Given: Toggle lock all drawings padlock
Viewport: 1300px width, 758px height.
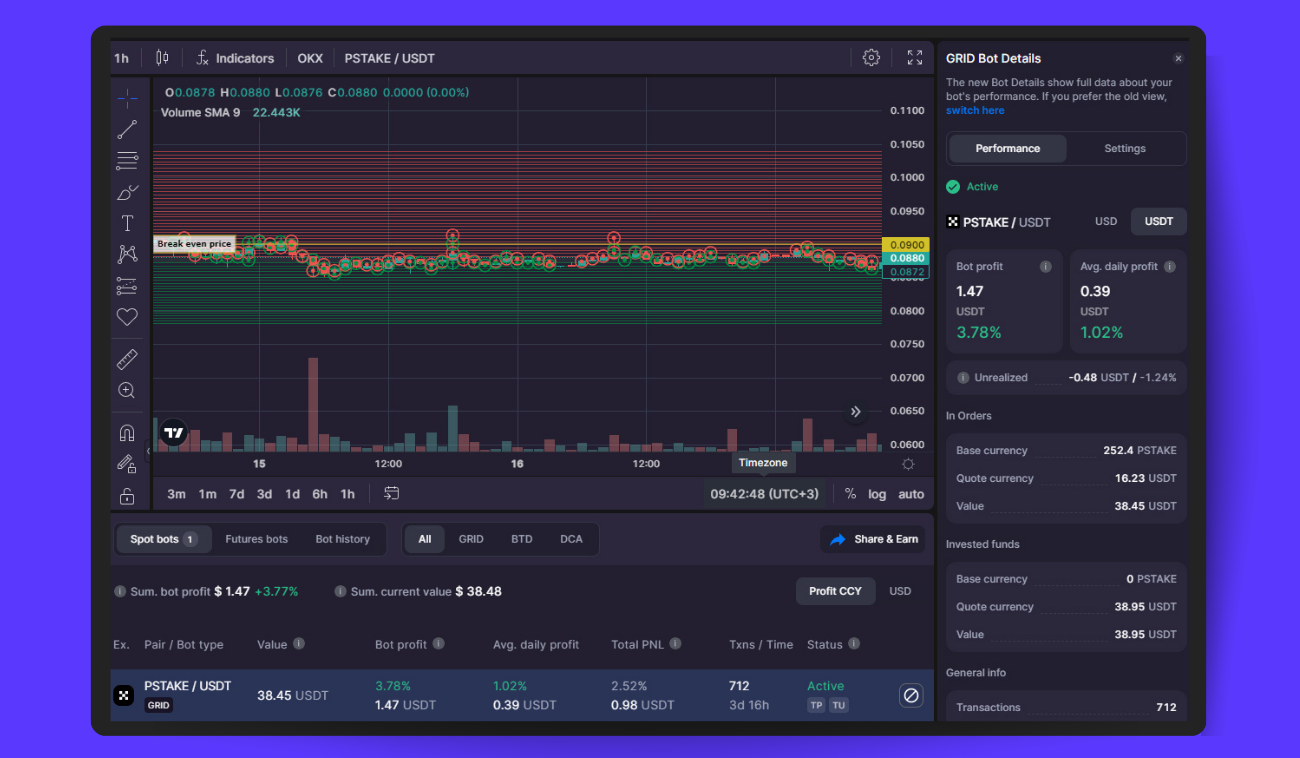Looking at the screenshot, I should tap(127, 496).
